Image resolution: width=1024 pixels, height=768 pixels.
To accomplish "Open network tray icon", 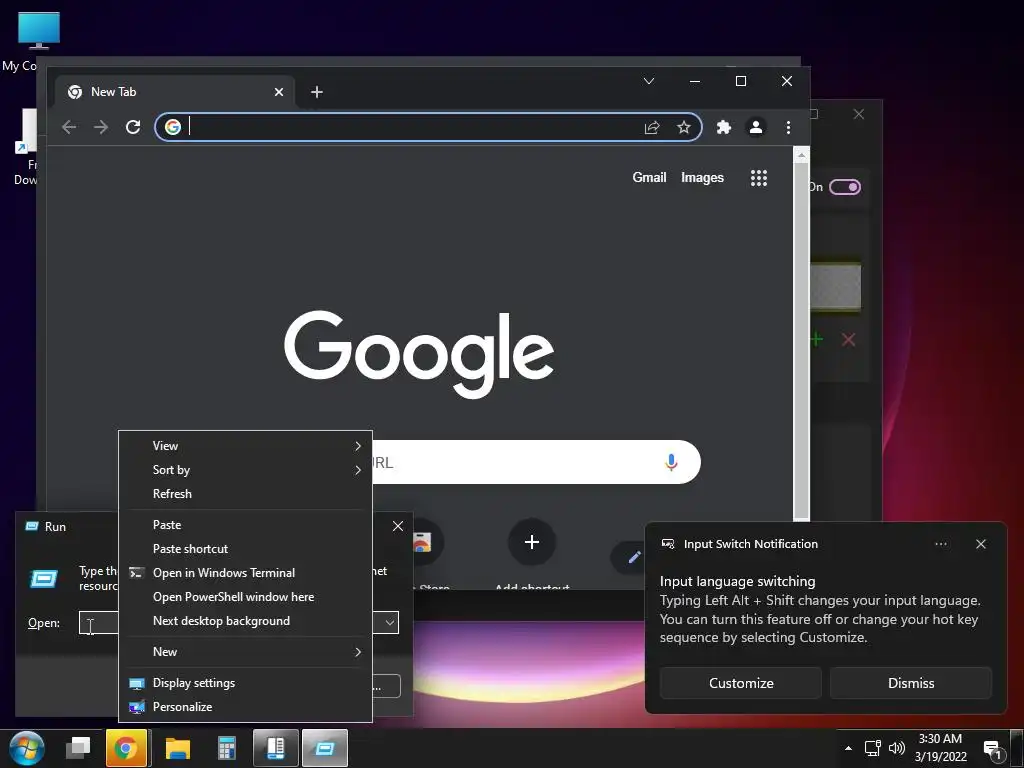I will (872, 748).
